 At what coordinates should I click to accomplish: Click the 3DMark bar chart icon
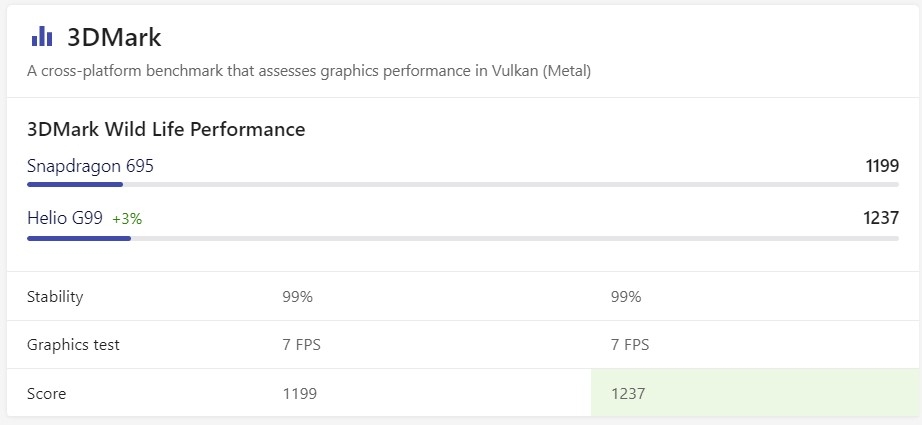(x=42, y=37)
